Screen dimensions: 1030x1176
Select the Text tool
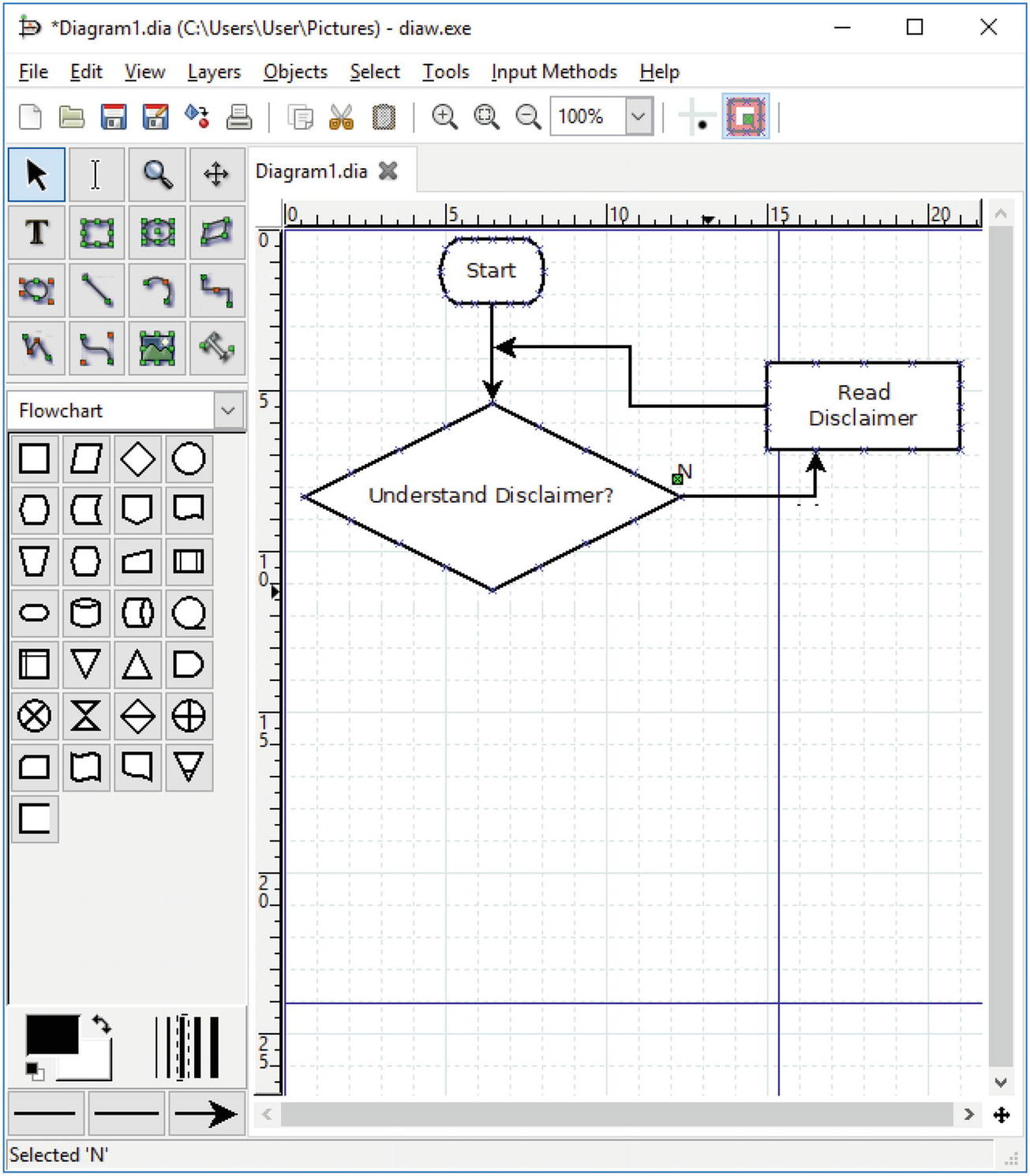(x=37, y=233)
